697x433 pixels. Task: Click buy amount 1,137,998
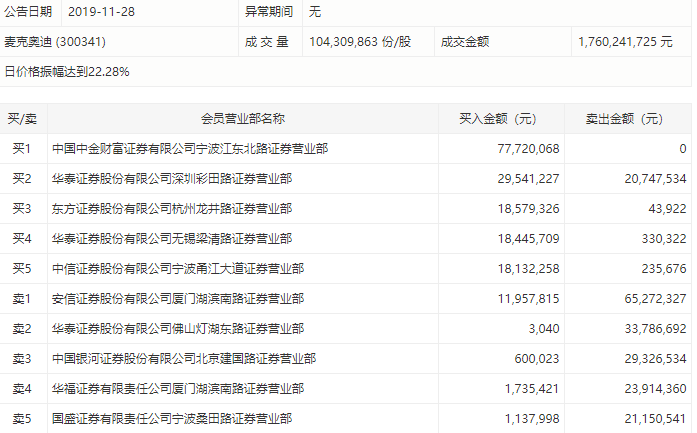pyautogui.click(x=532, y=419)
